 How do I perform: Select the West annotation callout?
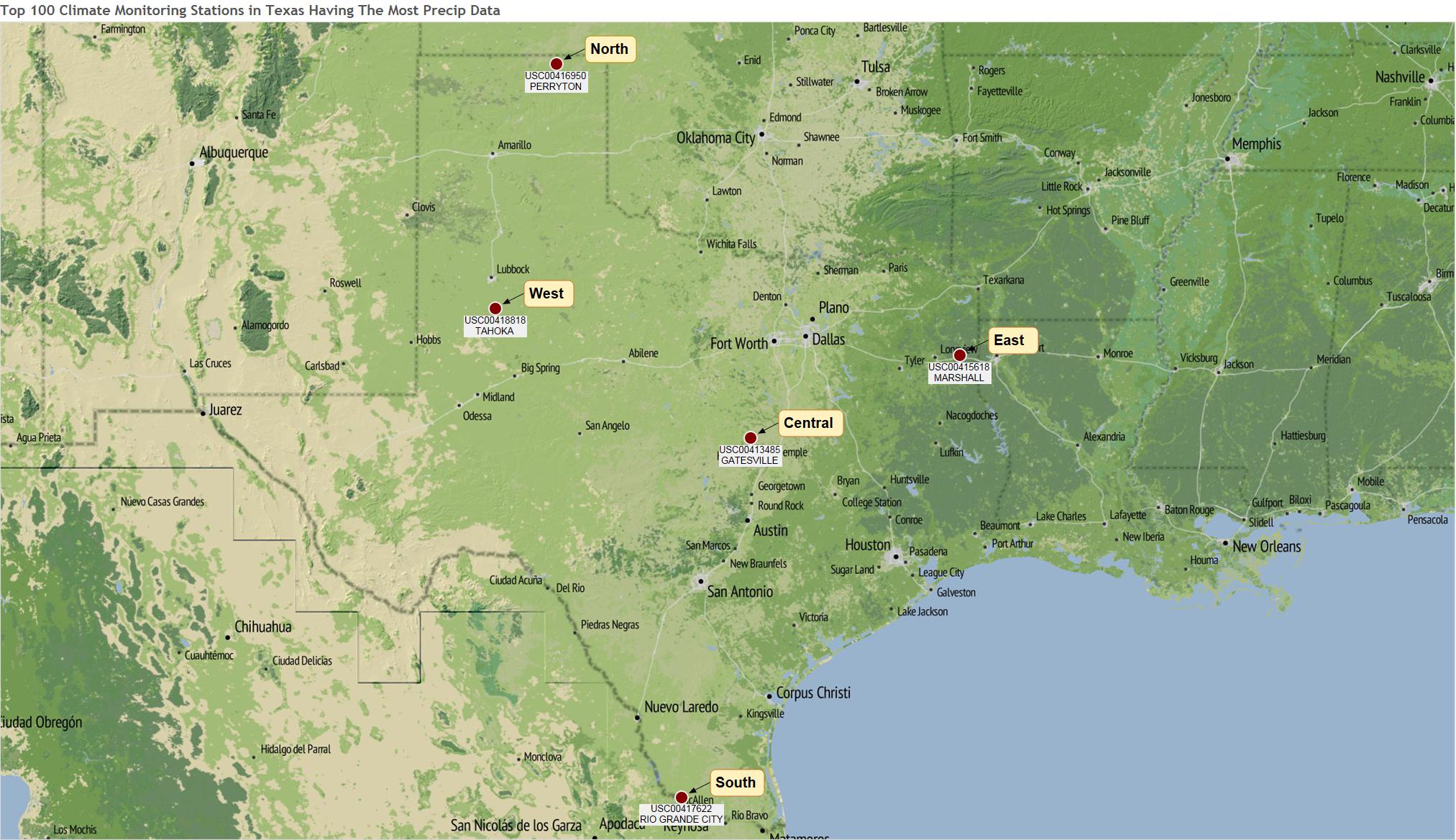(x=547, y=294)
